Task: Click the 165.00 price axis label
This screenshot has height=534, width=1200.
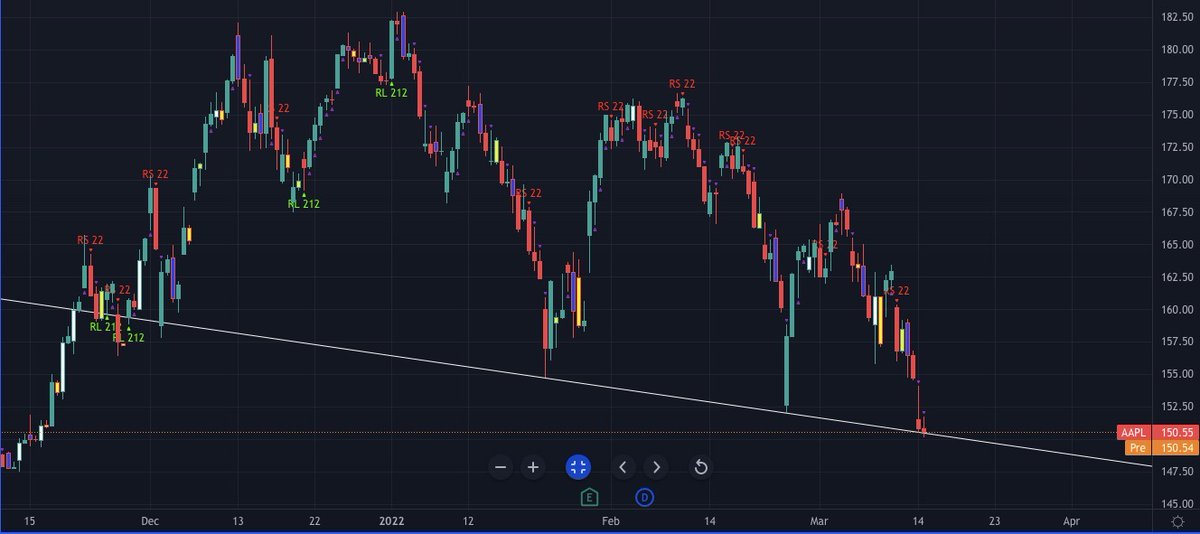Action: (x=1176, y=245)
